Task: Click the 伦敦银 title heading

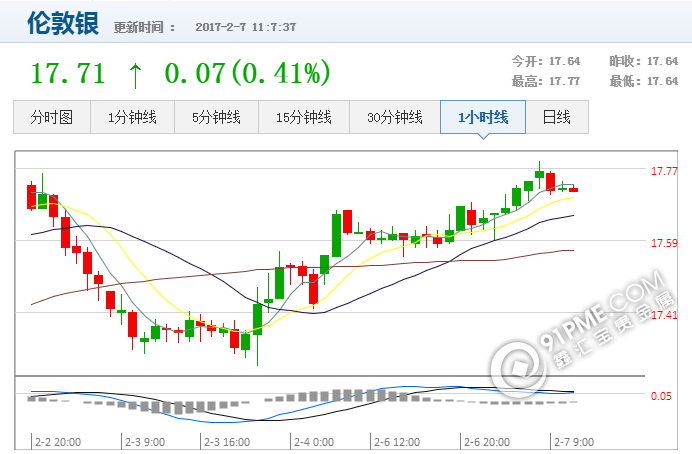Action: pyautogui.click(x=63, y=23)
